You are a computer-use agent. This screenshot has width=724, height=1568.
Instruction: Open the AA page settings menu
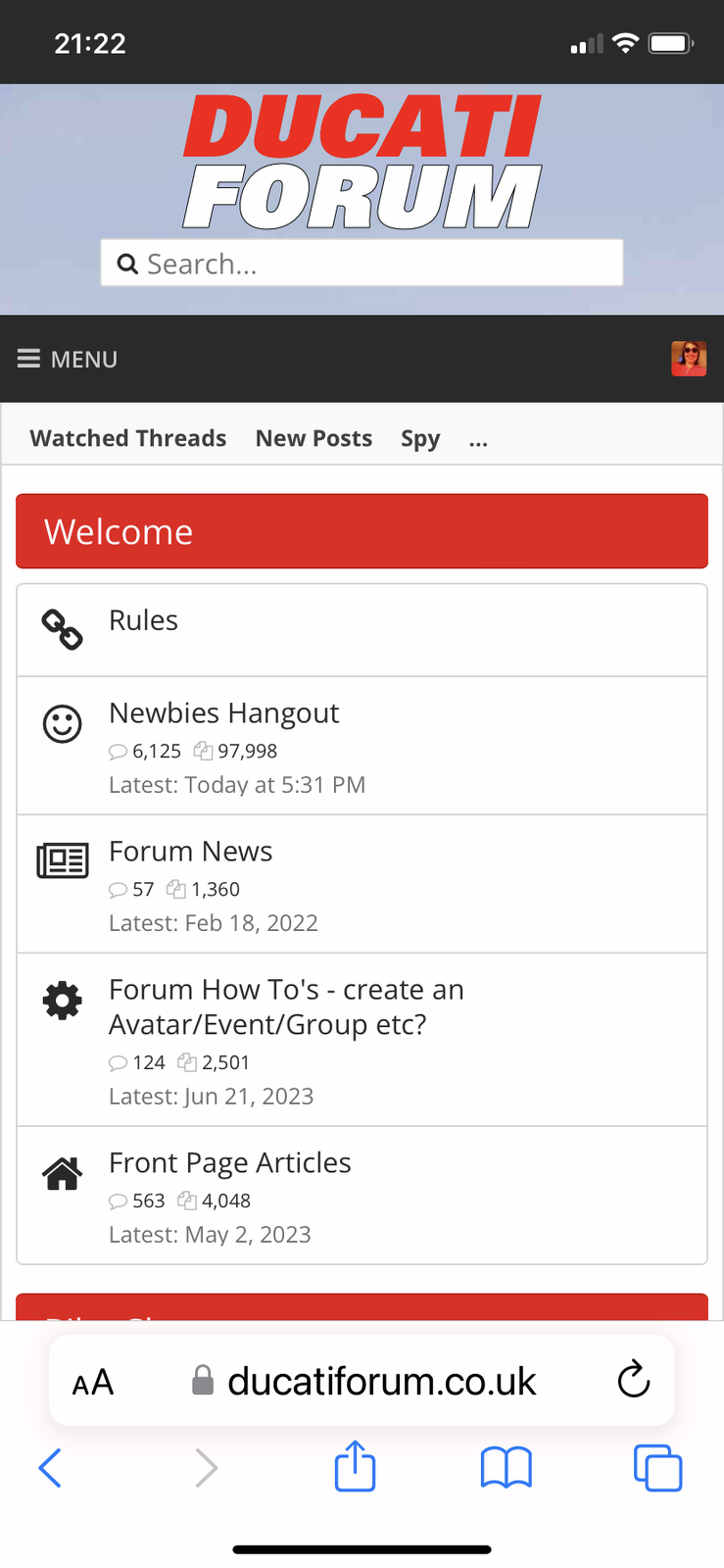point(93,1382)
